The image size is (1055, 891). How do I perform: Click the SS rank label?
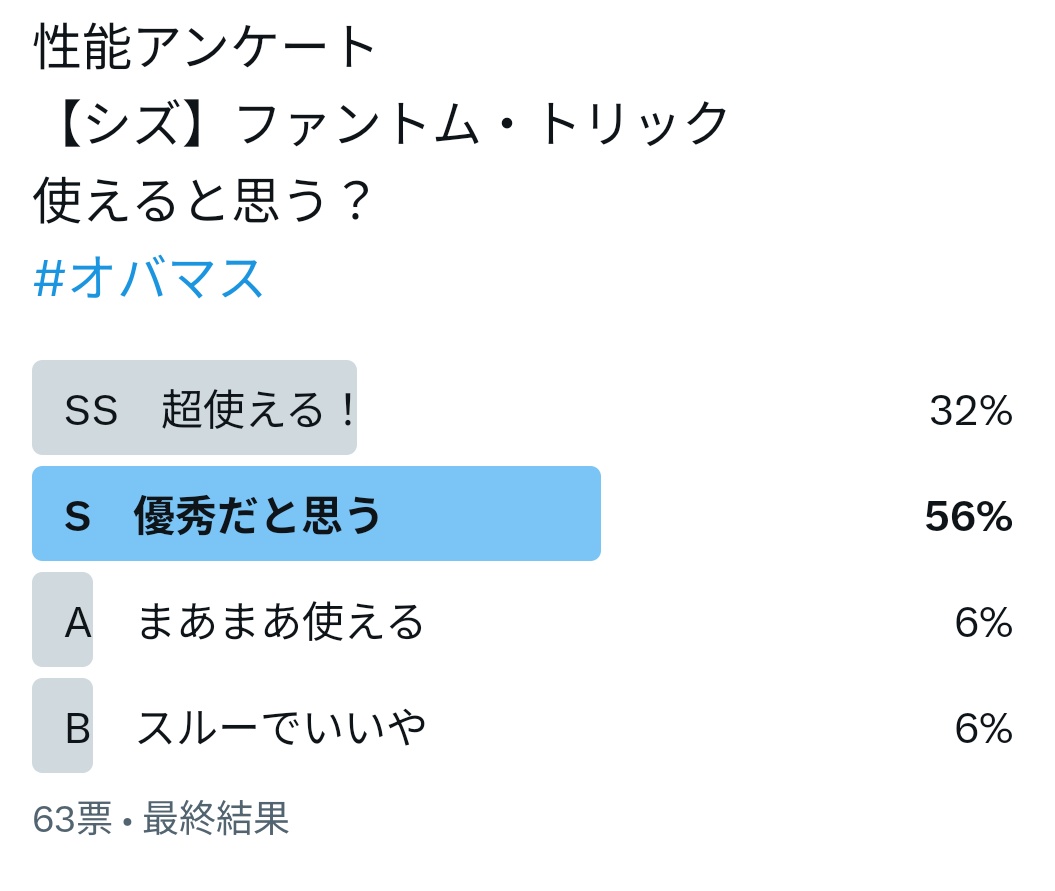click(91, 410)
